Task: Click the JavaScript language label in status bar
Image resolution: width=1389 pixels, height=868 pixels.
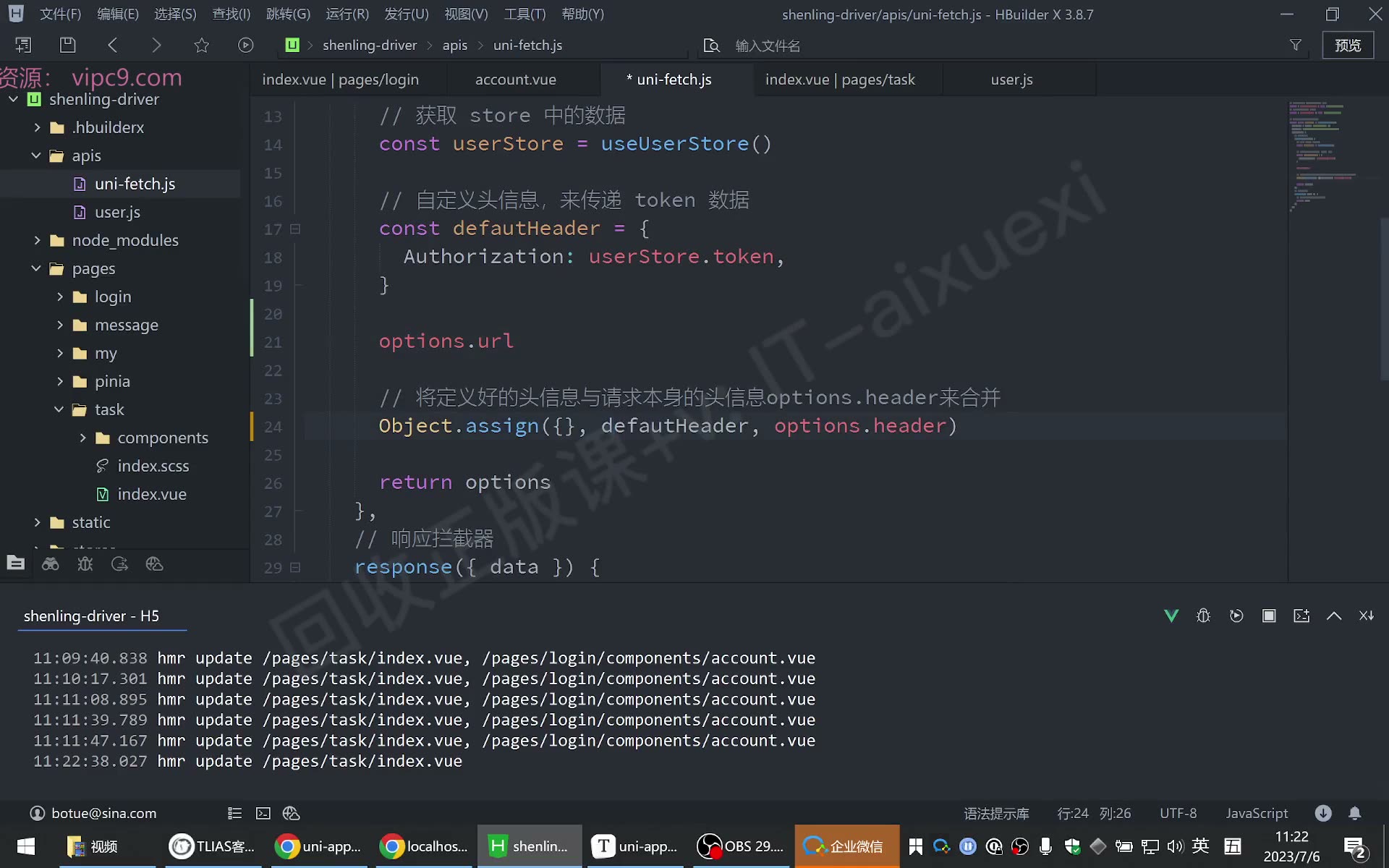Action: click(x=1257, y=813)
